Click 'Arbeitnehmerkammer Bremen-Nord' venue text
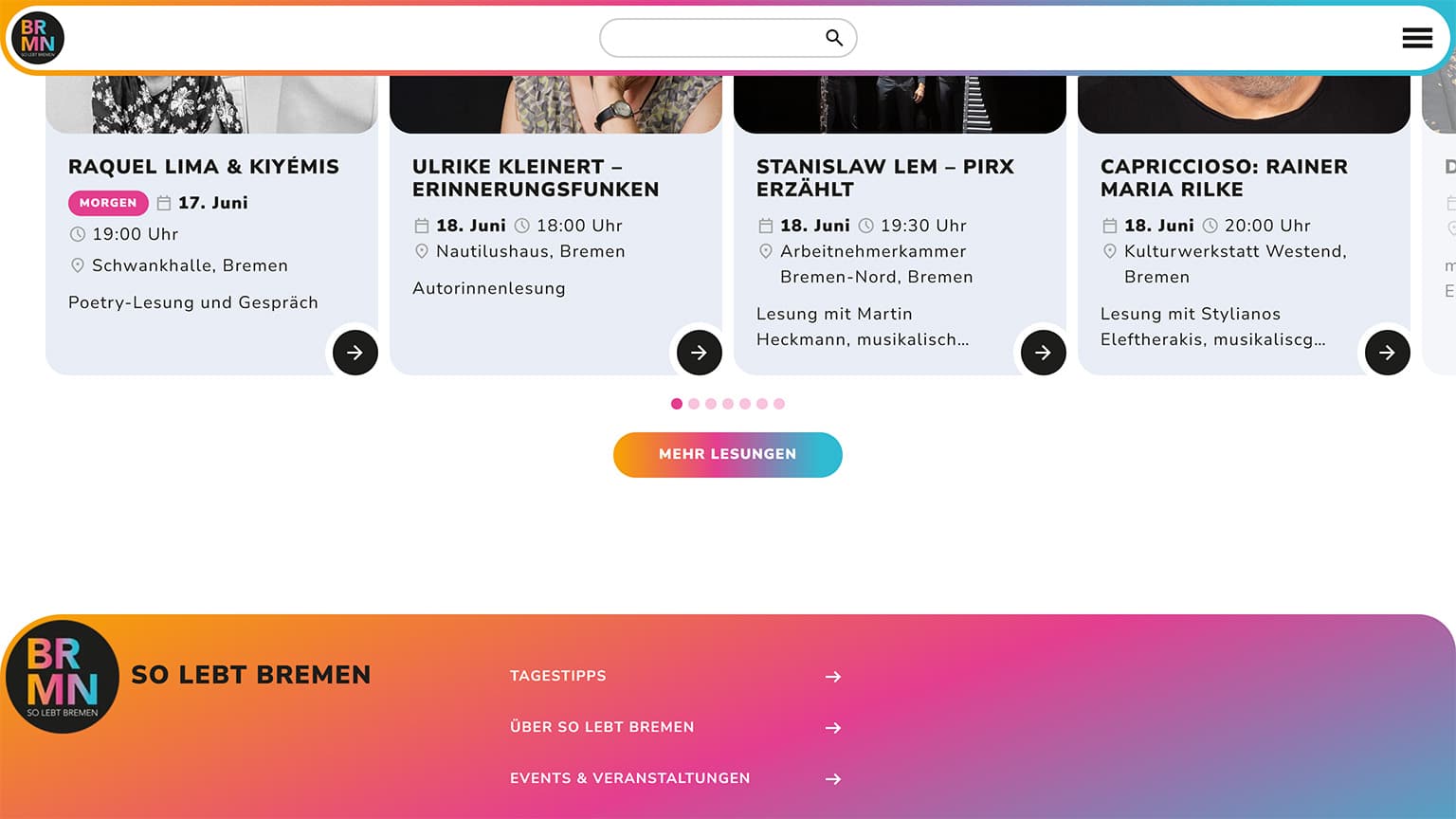Viewport: 1456px width, 819px height. [877, 264]
